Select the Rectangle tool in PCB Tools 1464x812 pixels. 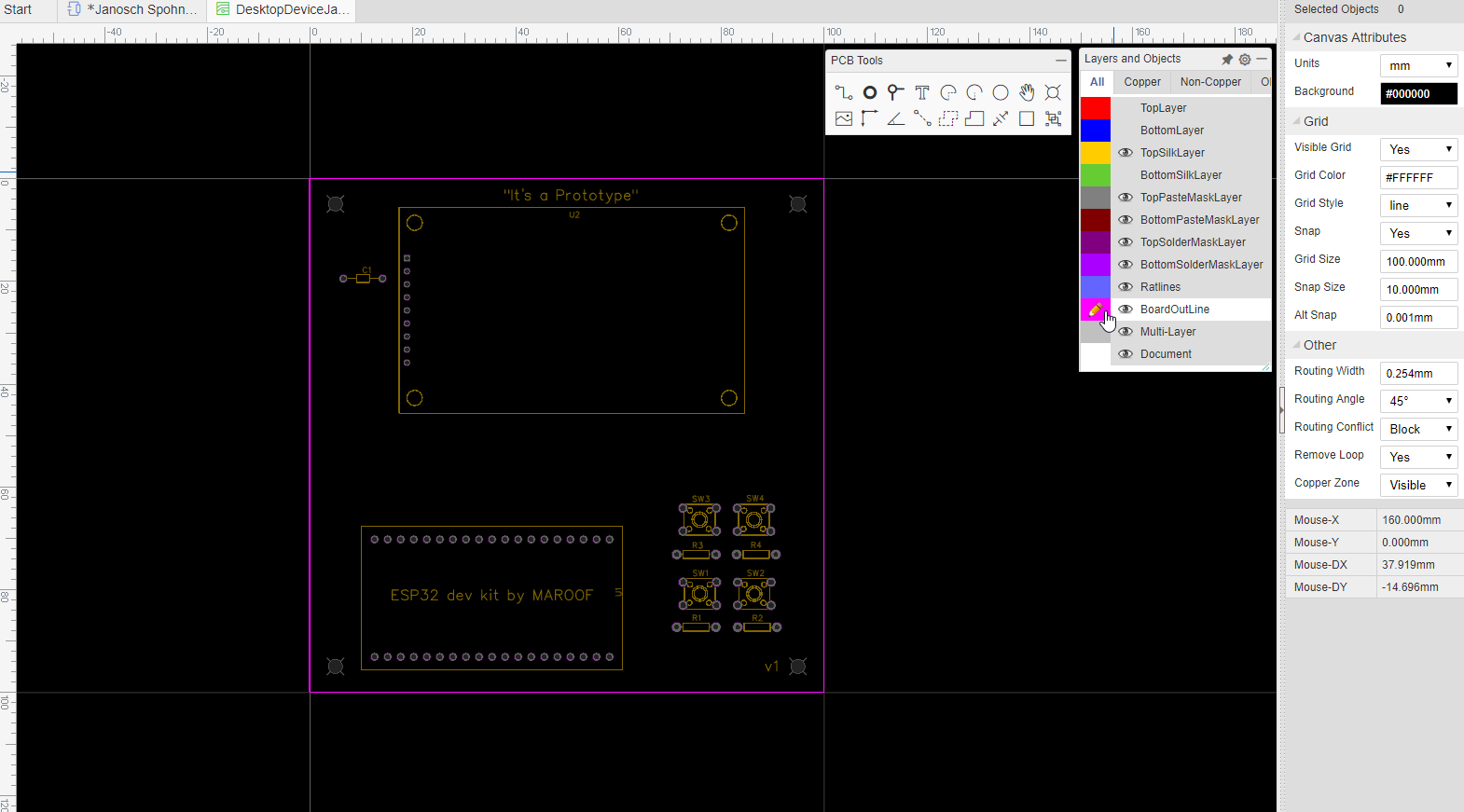click(1027, 118)
